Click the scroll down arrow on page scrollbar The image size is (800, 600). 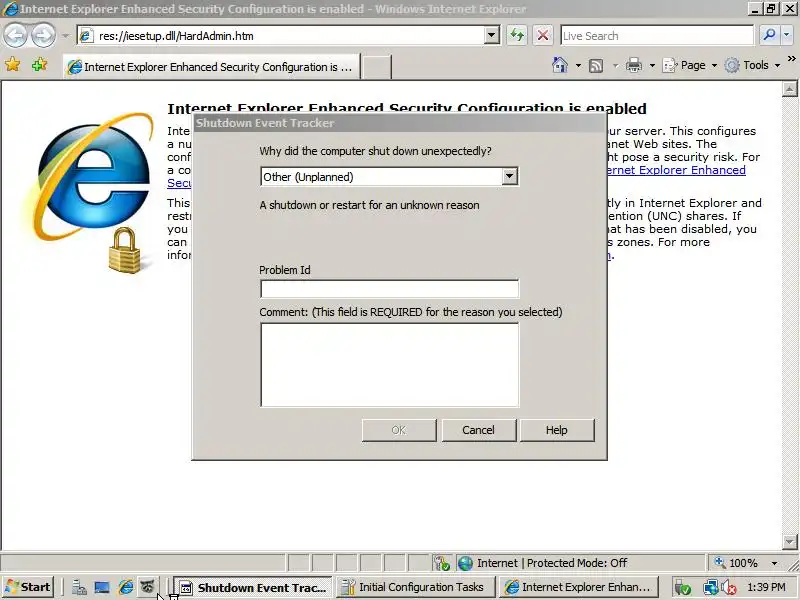(789, 542)
